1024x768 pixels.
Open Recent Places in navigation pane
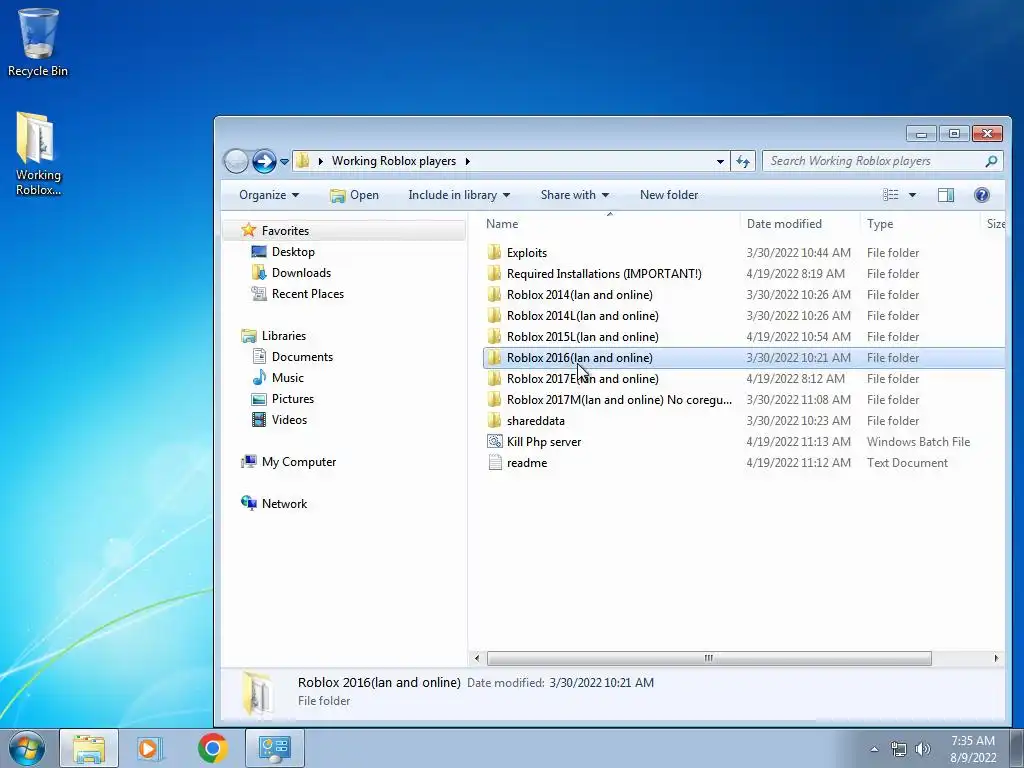pyautogui.click(x=307, y=293)
